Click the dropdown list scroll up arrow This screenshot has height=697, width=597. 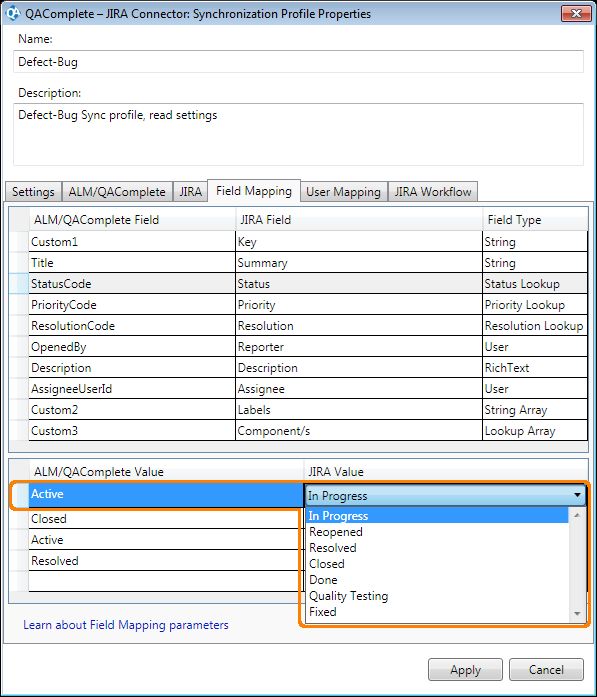click(577, 515)
